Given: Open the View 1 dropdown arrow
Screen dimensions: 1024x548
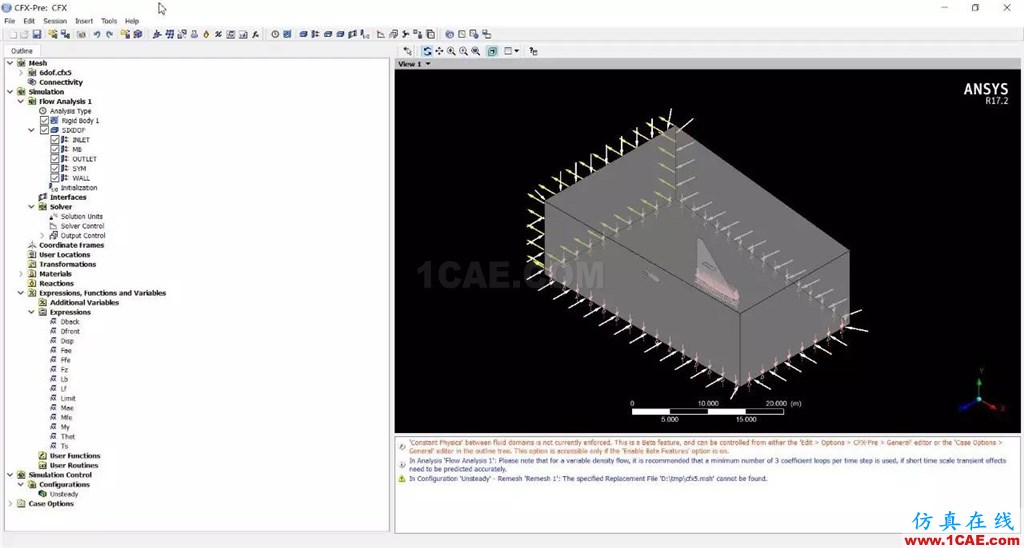Looking at the screenshot, I should click(428, 64).
